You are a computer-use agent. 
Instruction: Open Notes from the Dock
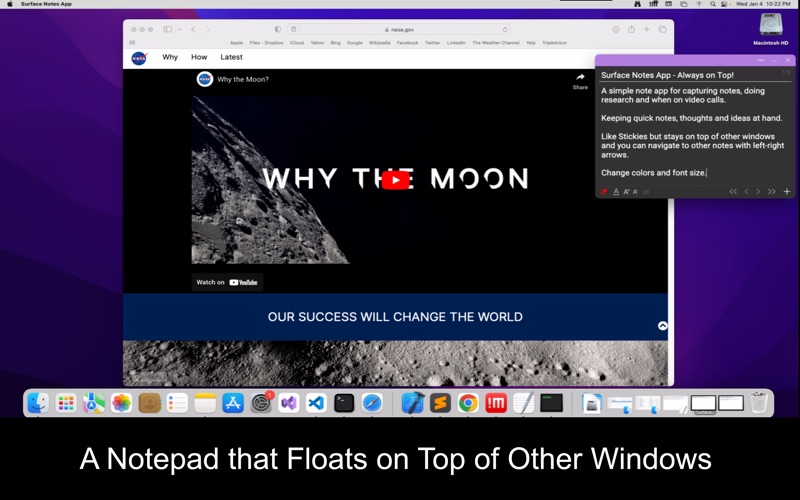pyautogui.click(x=205, y=403)
